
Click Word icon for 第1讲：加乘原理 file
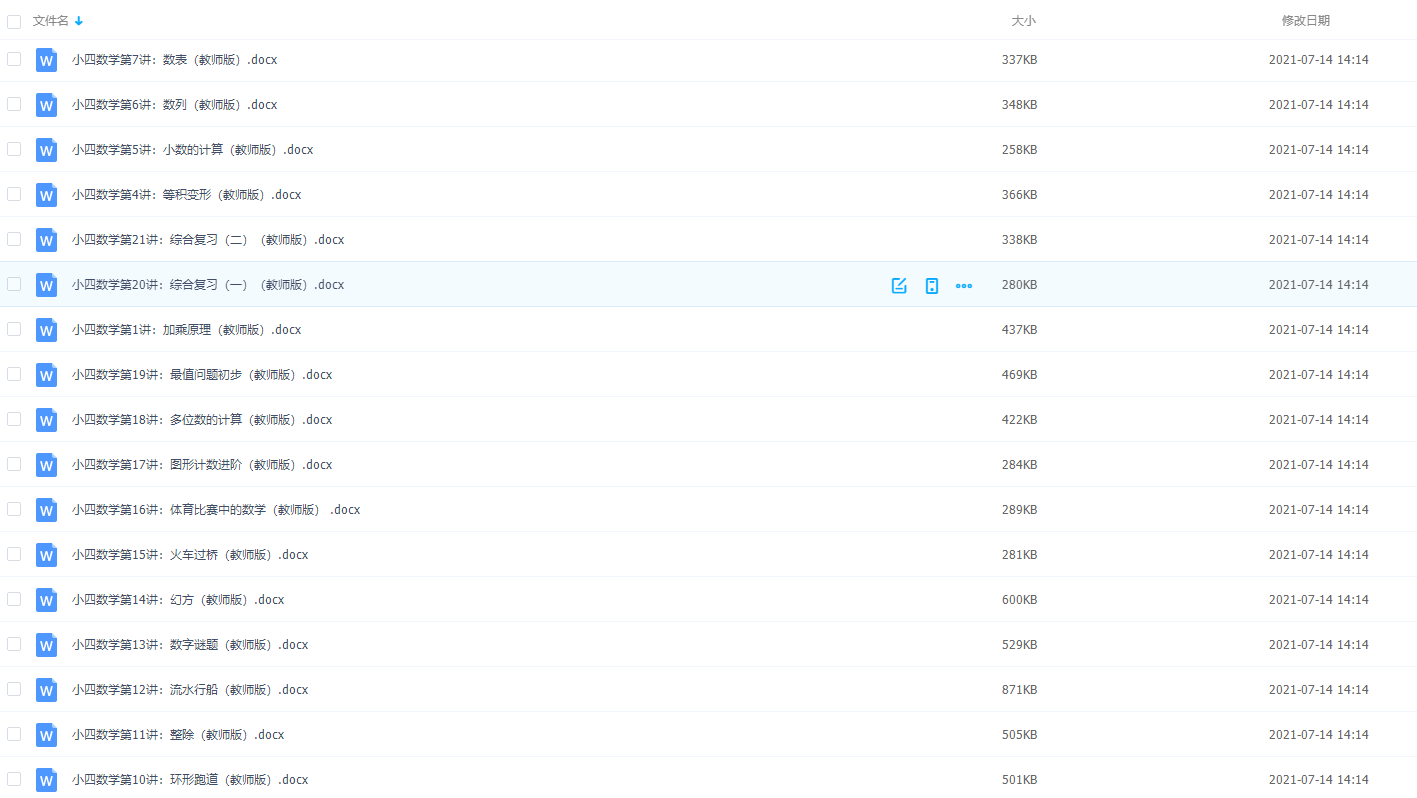coord(46,330)
